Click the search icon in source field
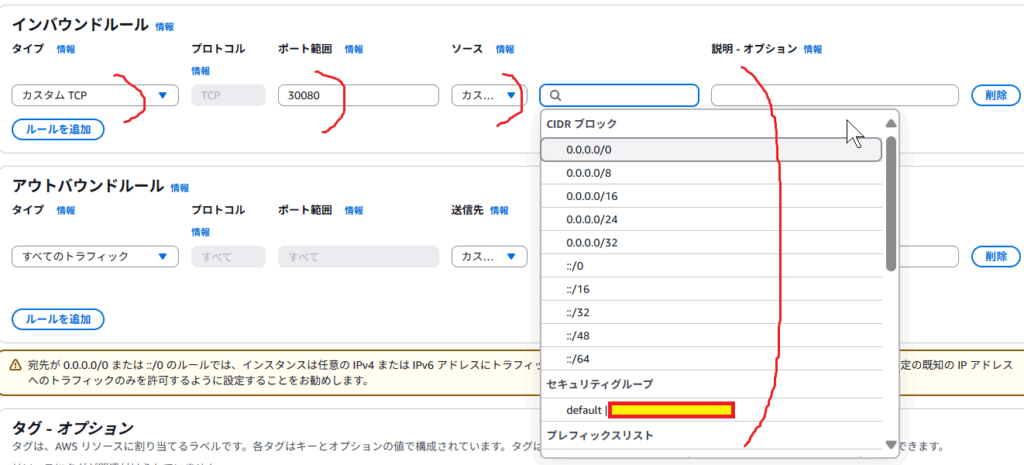1024x465 pixels. click(555, 95)
